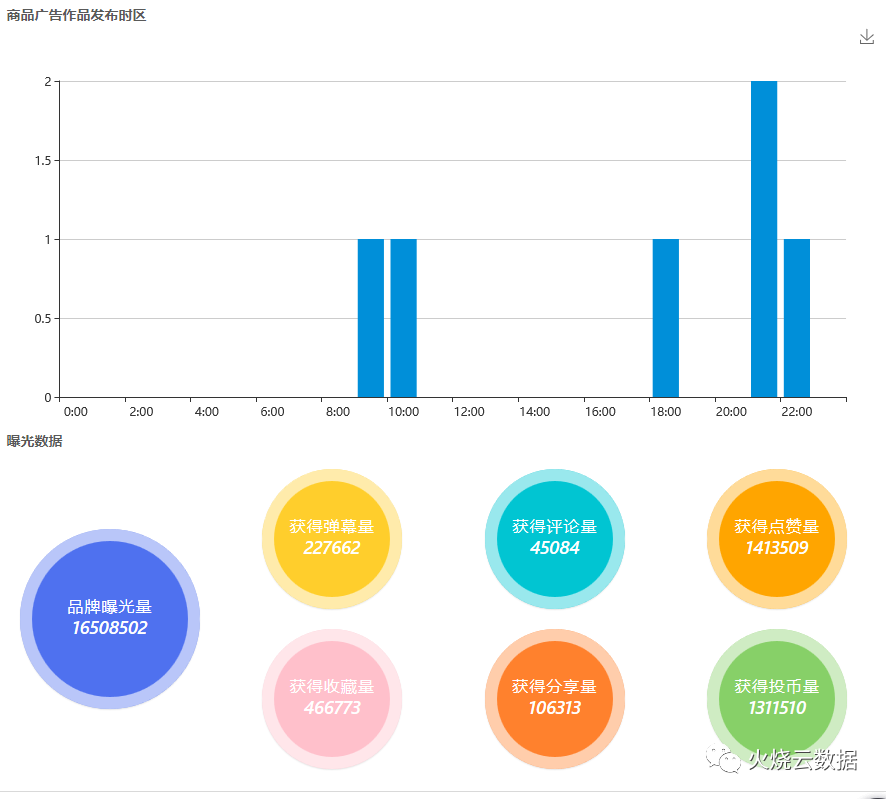
Task: Click the 获得评论量 45084 circle
Action: [x=554, y=539]
